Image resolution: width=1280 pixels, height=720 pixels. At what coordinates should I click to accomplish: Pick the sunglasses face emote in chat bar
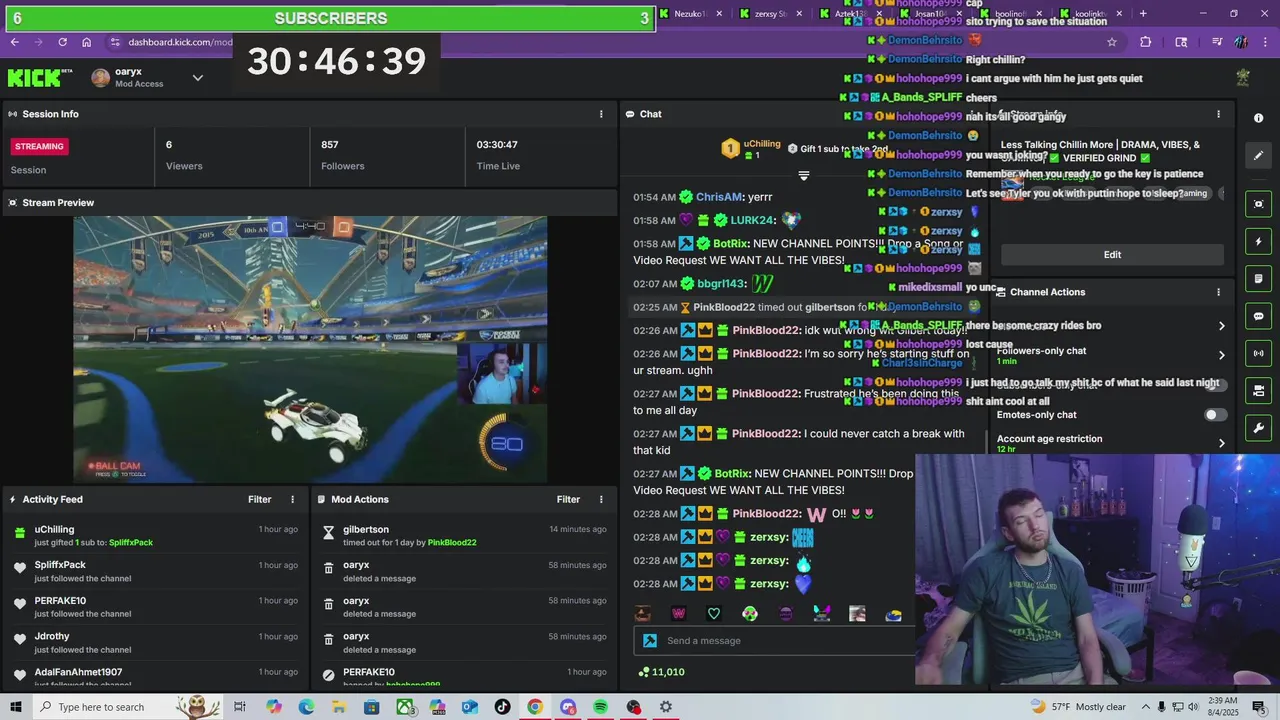click(x=643, y=614)
